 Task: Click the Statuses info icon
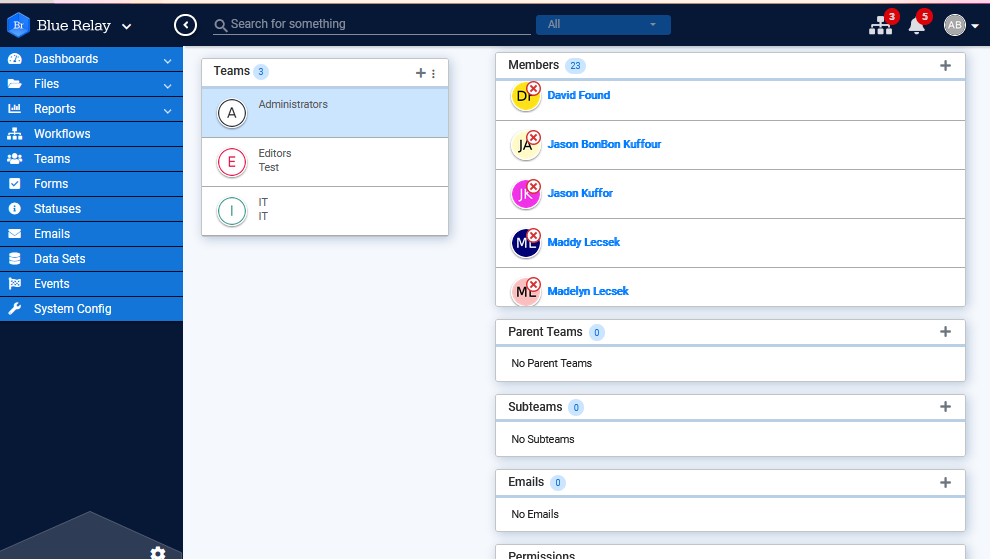pyautogui.click(x=15, y=208)
